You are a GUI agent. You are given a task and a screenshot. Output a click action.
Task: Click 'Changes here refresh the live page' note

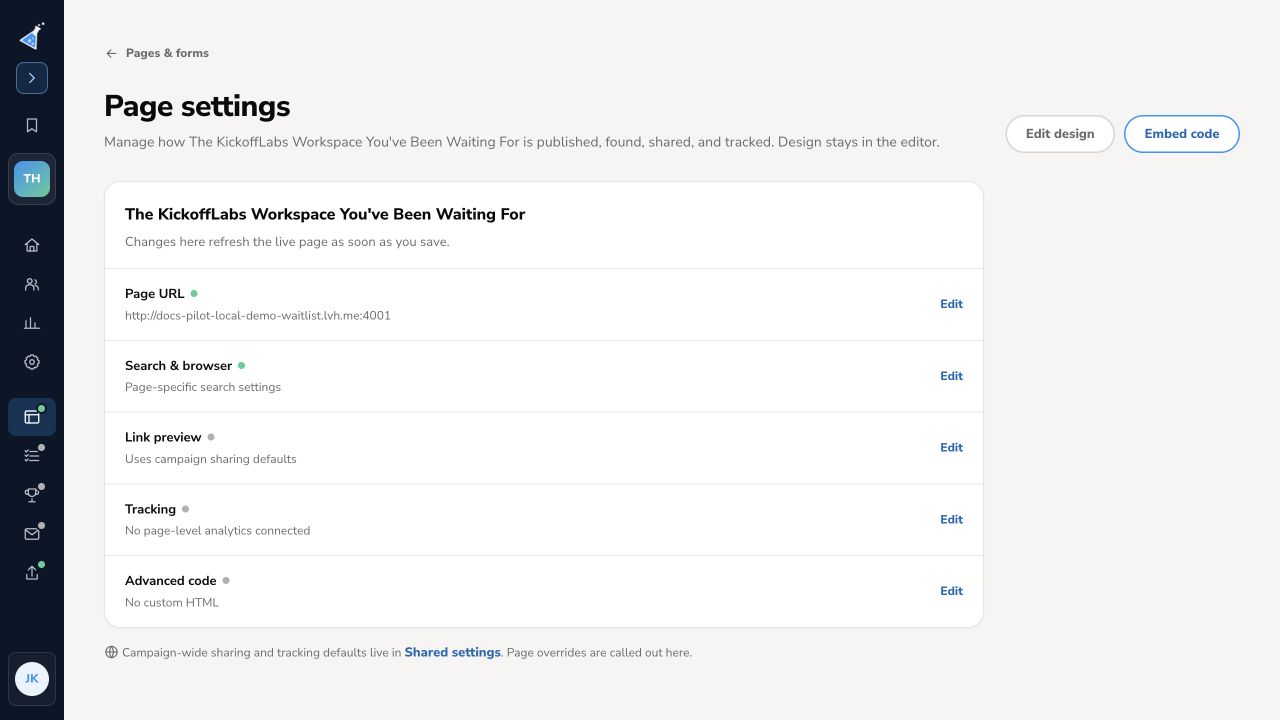287,242
